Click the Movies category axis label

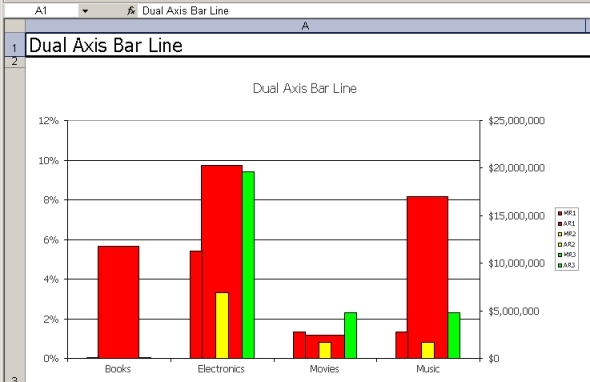point(324,369)
